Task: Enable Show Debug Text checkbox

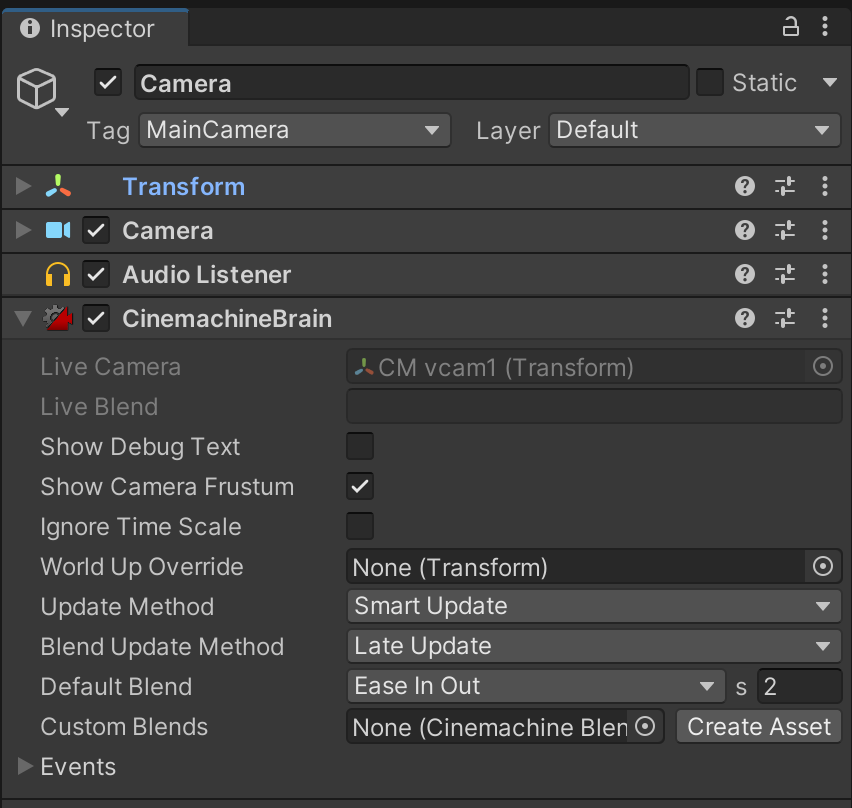Action: click(x=360, y=447)
